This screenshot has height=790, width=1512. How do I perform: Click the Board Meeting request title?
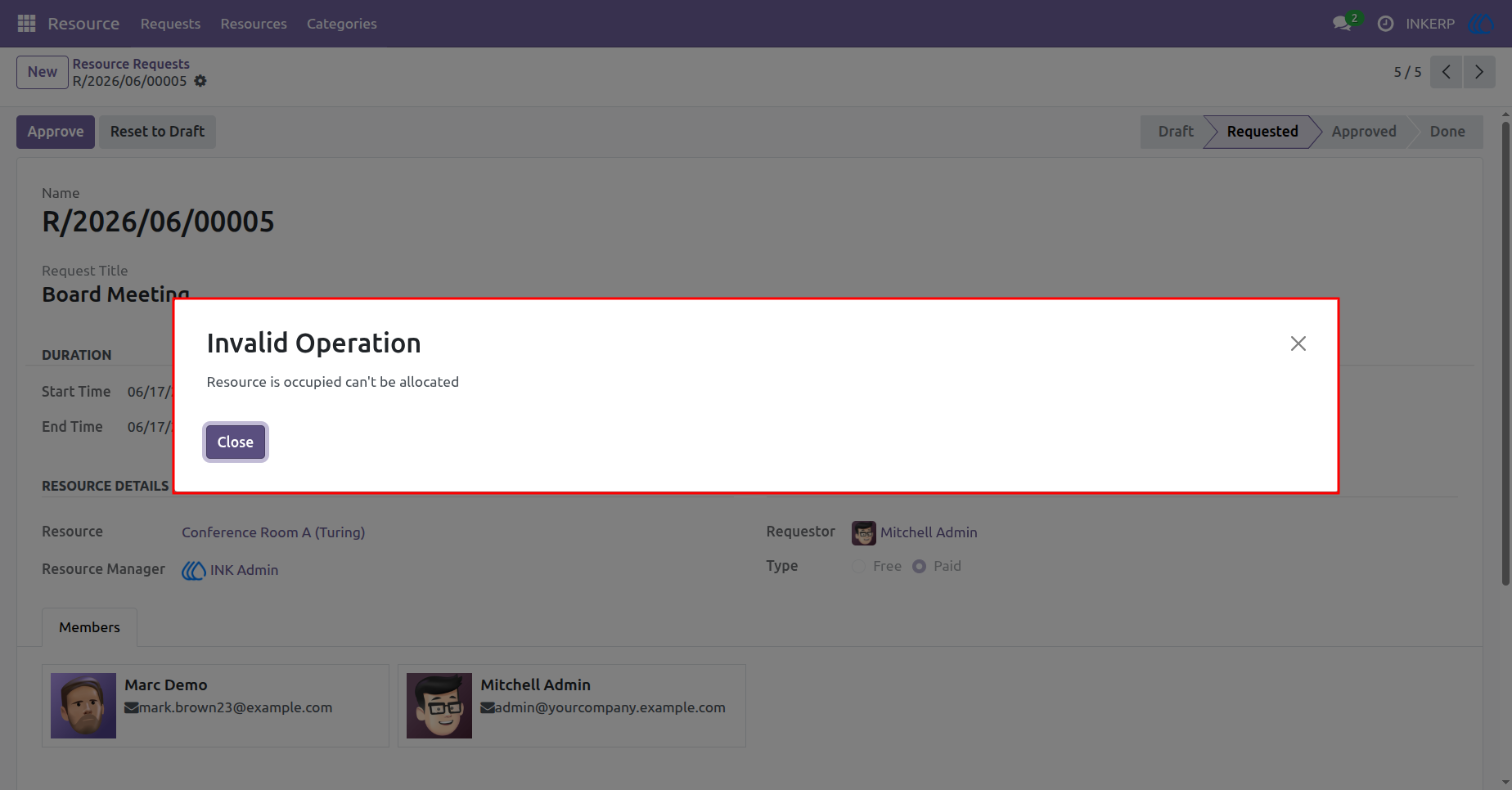tap(116, 294)
